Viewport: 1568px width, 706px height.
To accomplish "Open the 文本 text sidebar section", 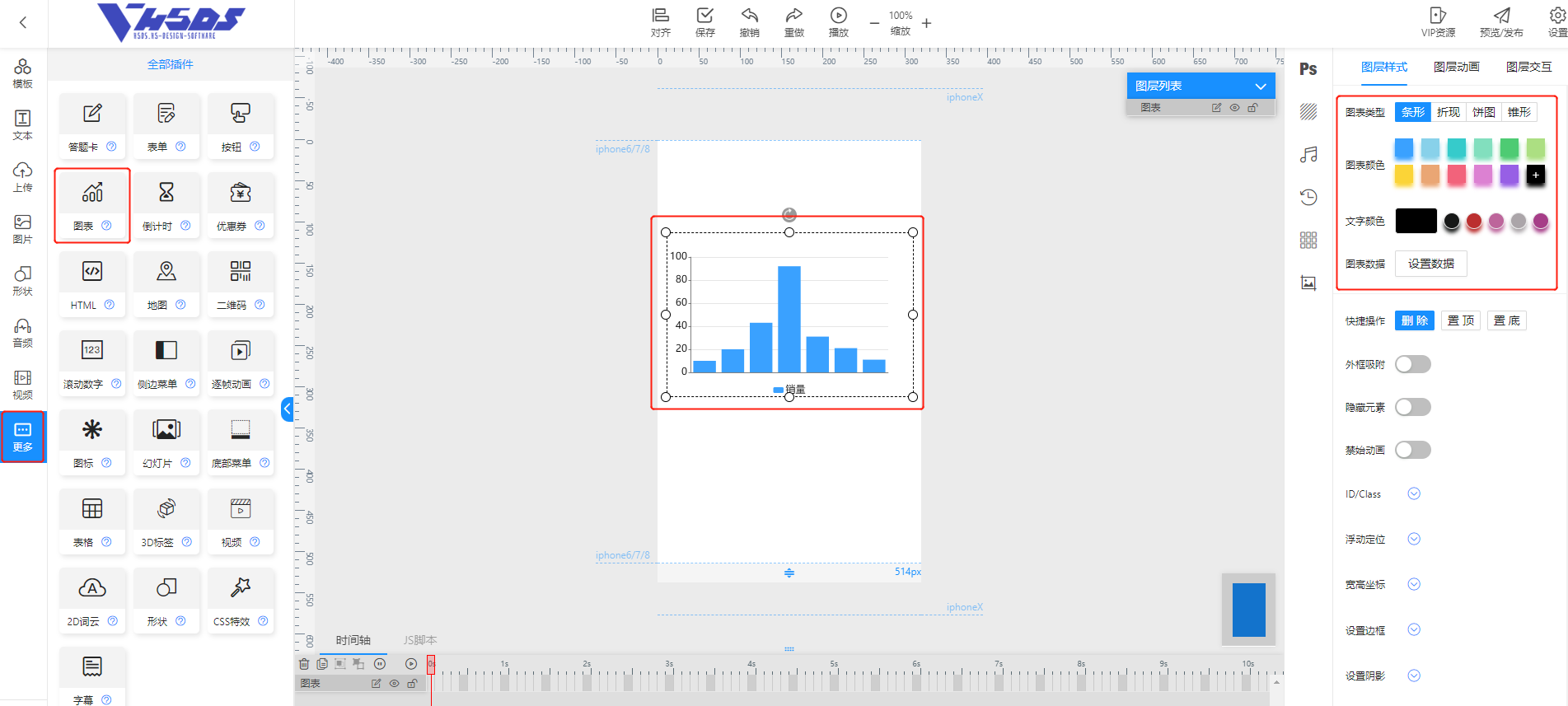I will (23, 125).
